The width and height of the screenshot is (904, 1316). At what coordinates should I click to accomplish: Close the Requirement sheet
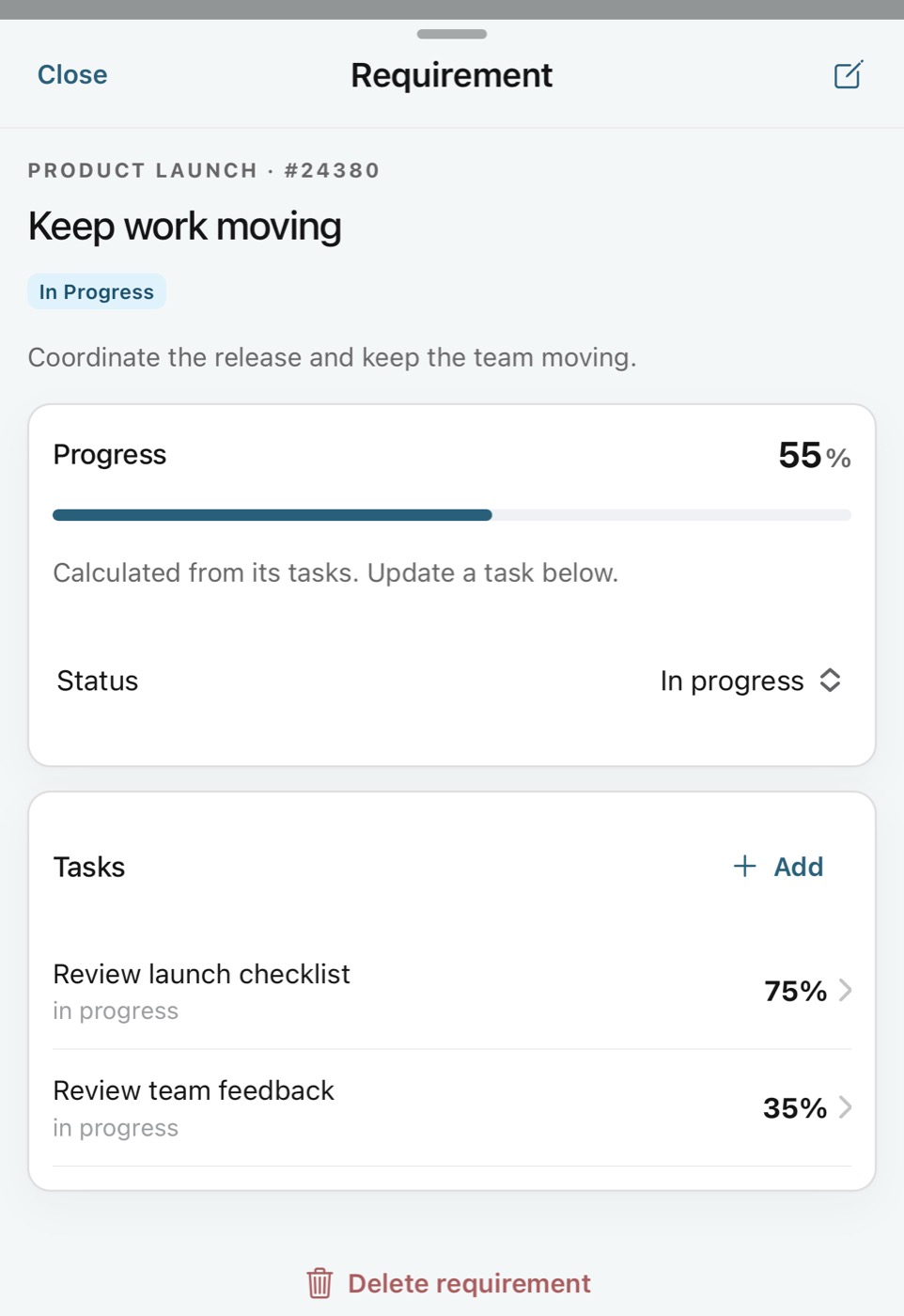72,74
